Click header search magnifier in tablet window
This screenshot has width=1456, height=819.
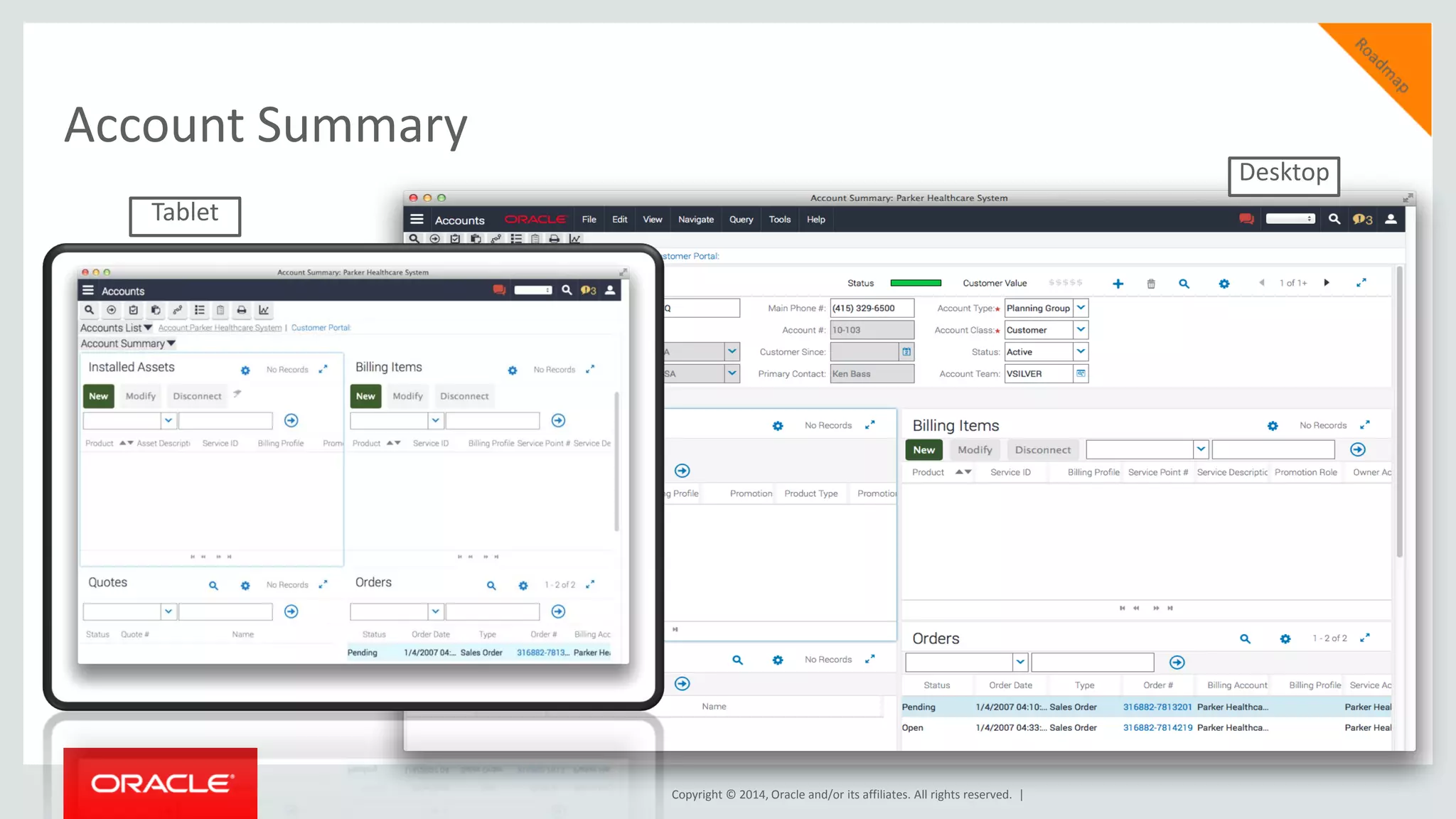(x=567, y=290)
